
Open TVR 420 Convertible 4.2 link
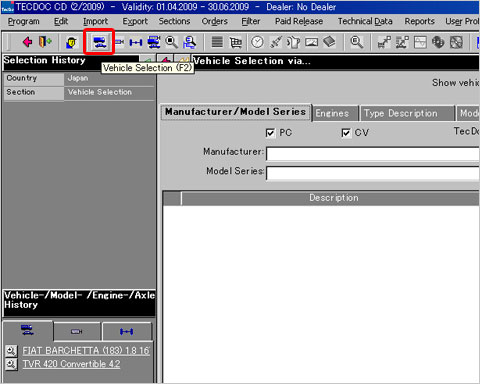tap(71, 364)
